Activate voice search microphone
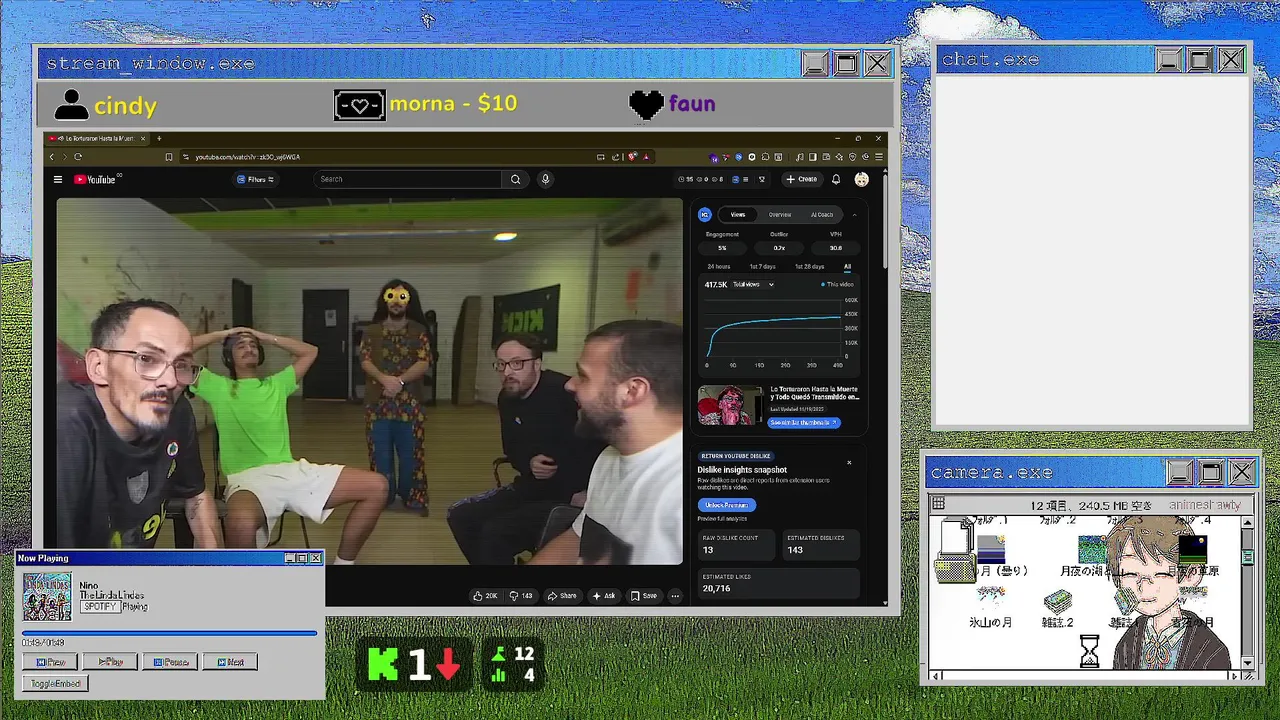This screenshot has height=720, width=1280. point(545,180)
